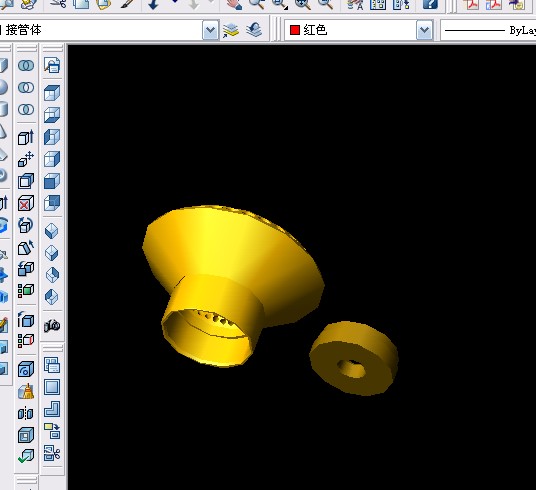The height and width of the screenshot is (490, 536).
Task: Switch to Back view
Action: 52,203
